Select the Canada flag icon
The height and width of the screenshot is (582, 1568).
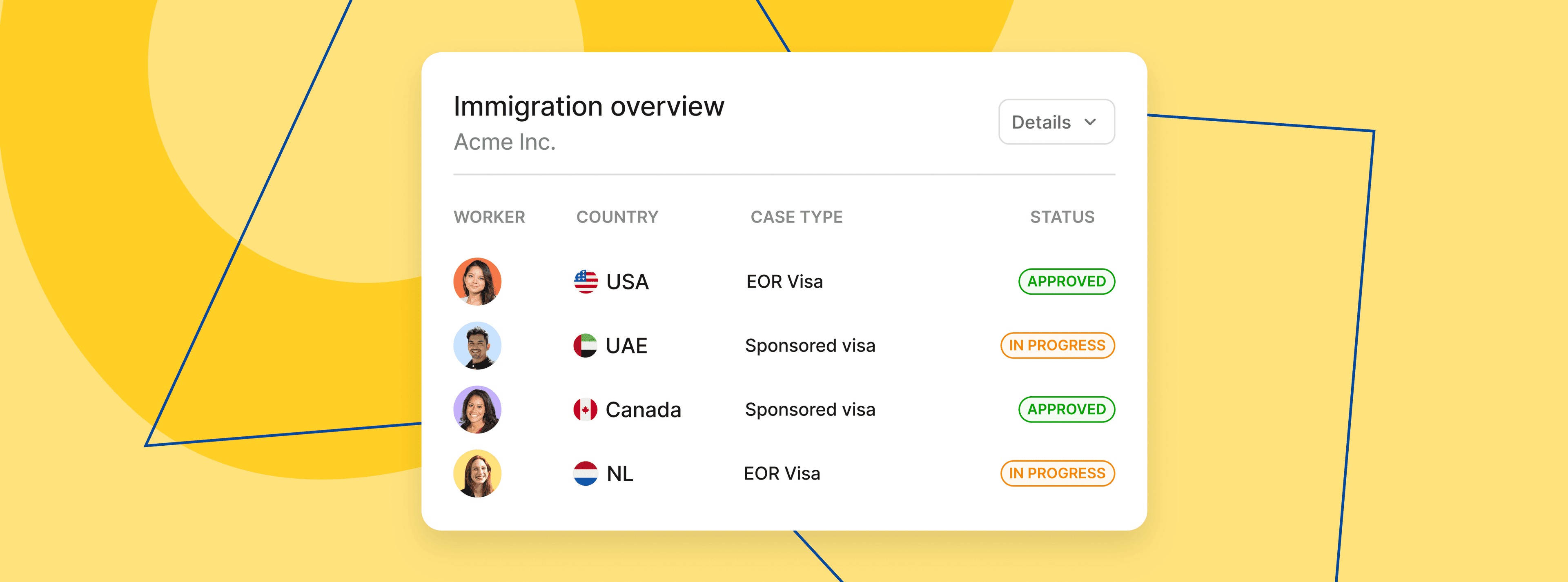point(585,409)
